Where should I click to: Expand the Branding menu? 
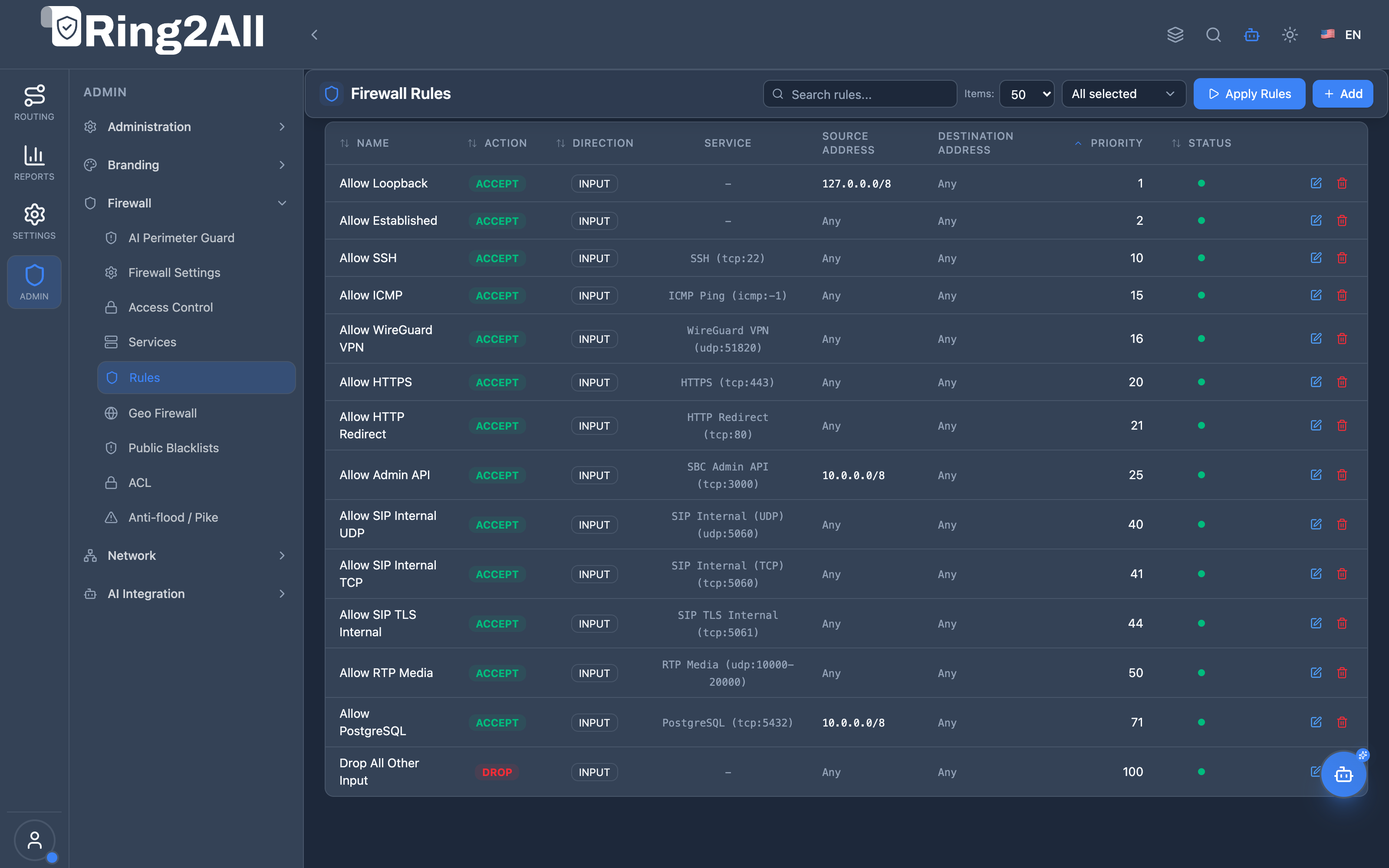click(x=185, y=165)
